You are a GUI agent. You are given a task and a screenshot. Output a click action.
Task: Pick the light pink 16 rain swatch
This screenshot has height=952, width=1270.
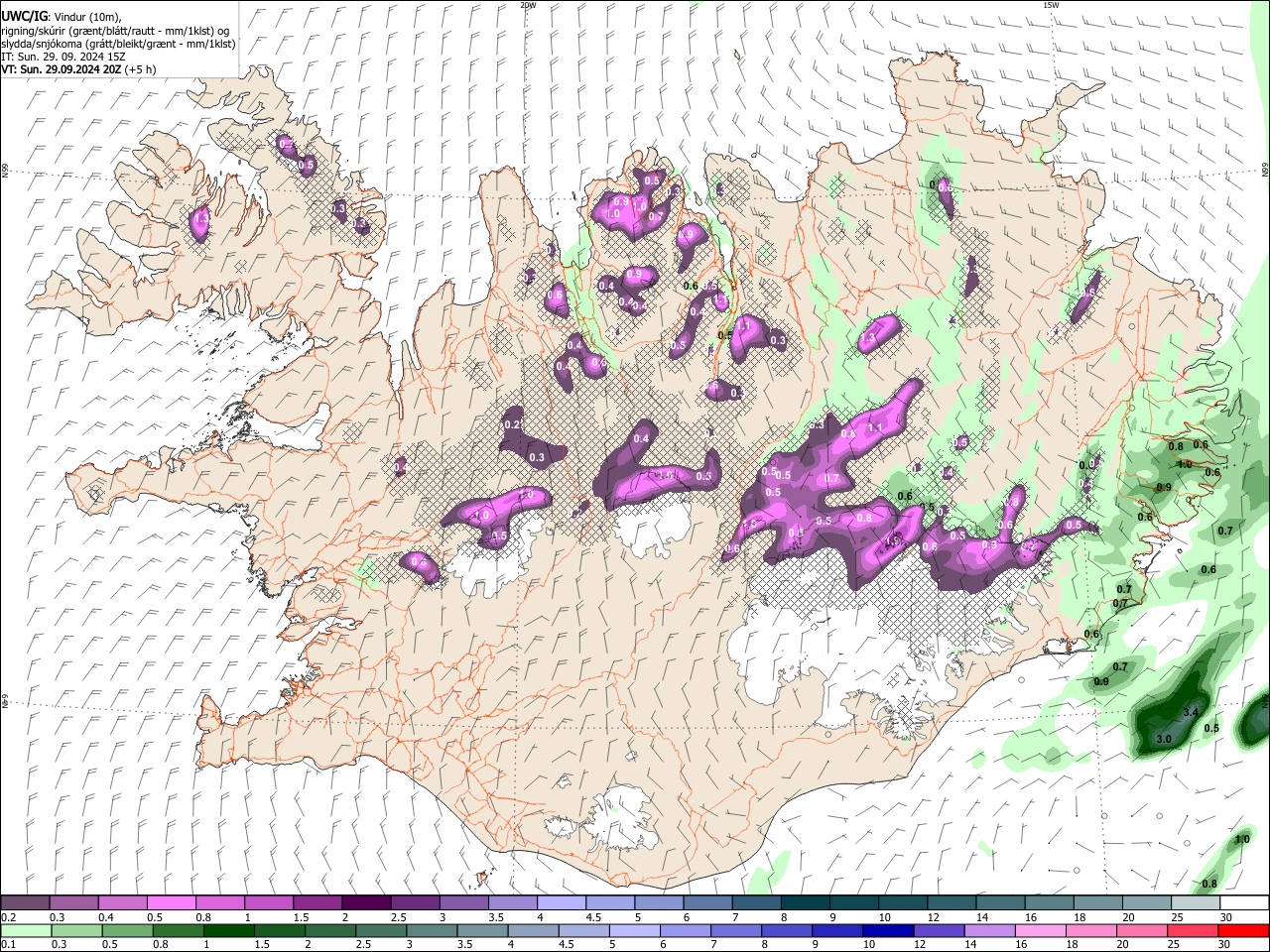(1040, 931)
